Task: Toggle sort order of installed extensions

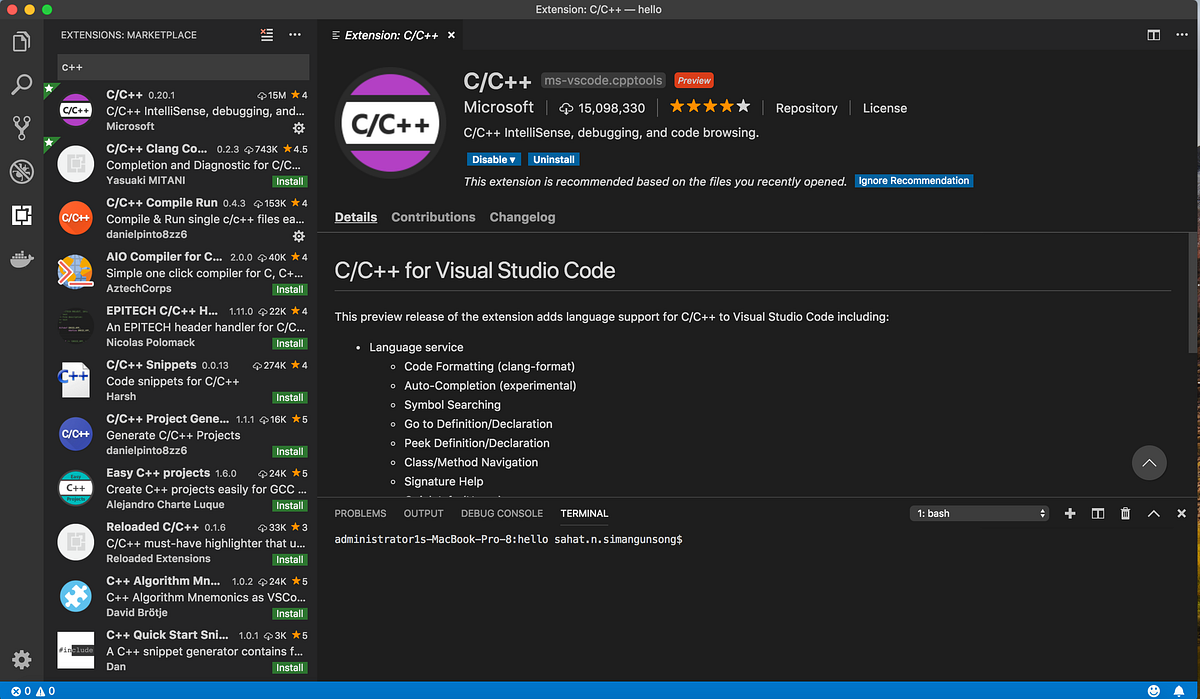Action: (x=294, y=34)
